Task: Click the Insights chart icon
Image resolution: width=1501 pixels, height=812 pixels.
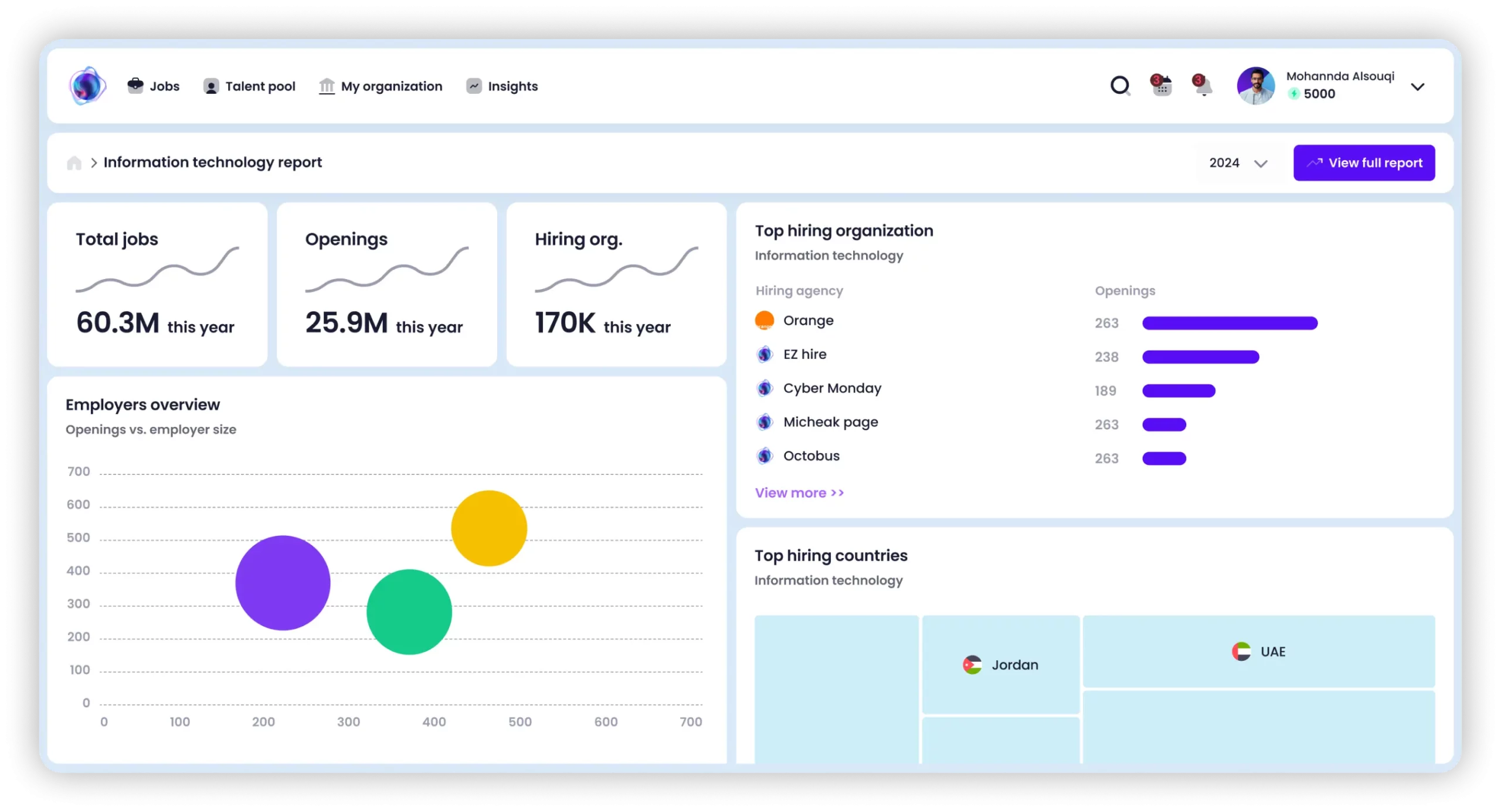Action: point(474,86)
